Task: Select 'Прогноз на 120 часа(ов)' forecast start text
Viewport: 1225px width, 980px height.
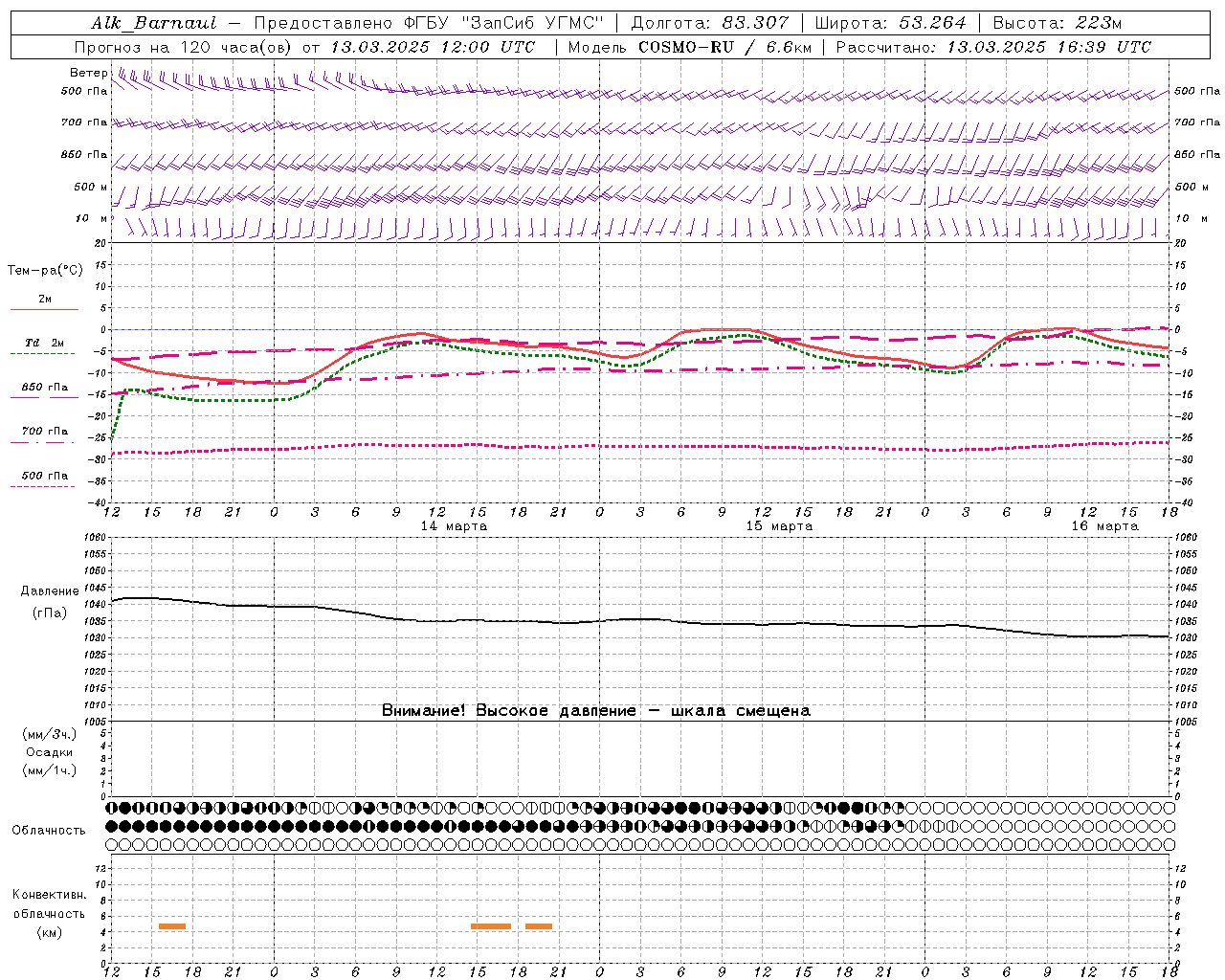Action: [x=185, y=47]
